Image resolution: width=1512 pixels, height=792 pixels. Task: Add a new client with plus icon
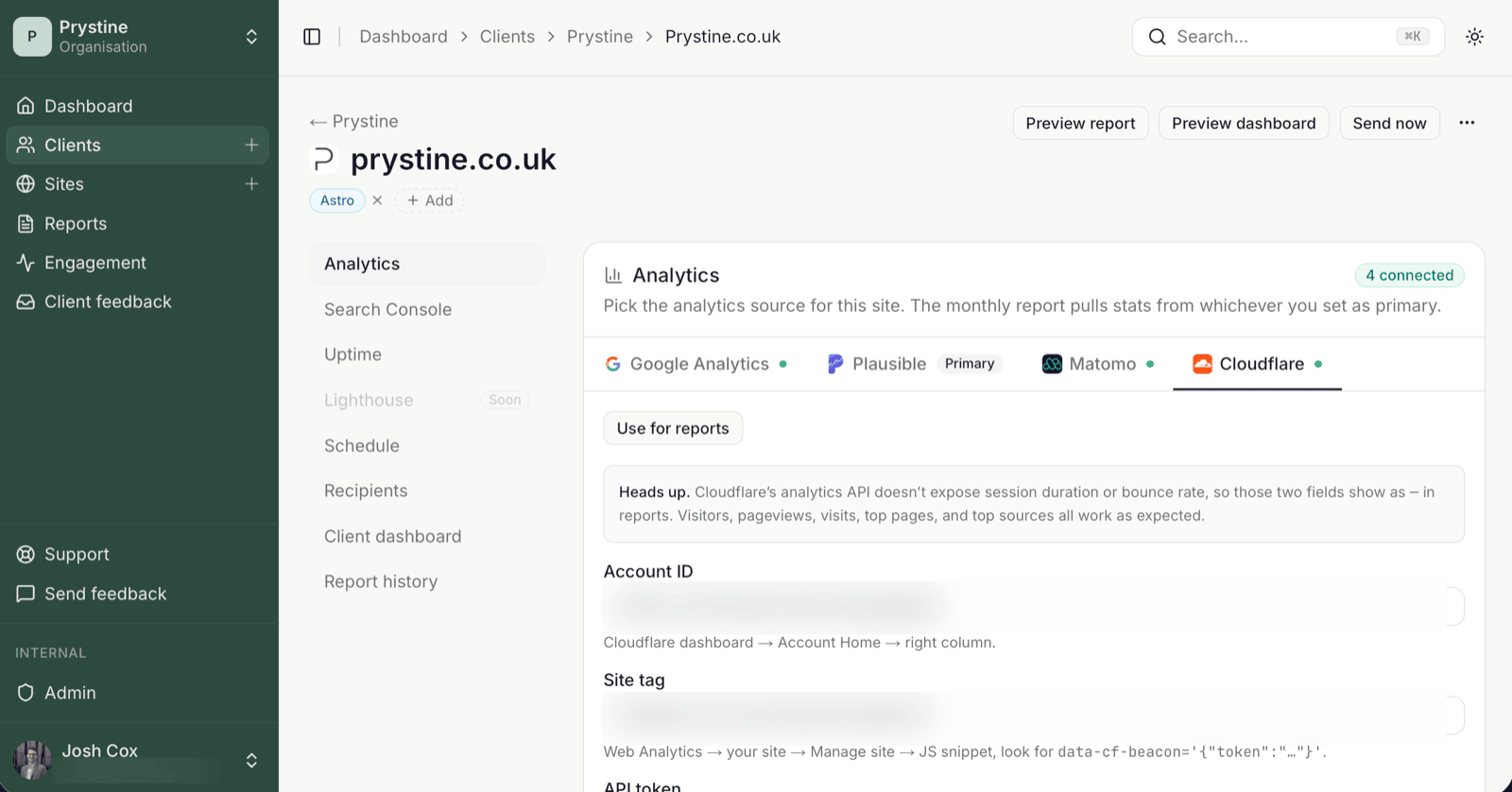[251, 145]
